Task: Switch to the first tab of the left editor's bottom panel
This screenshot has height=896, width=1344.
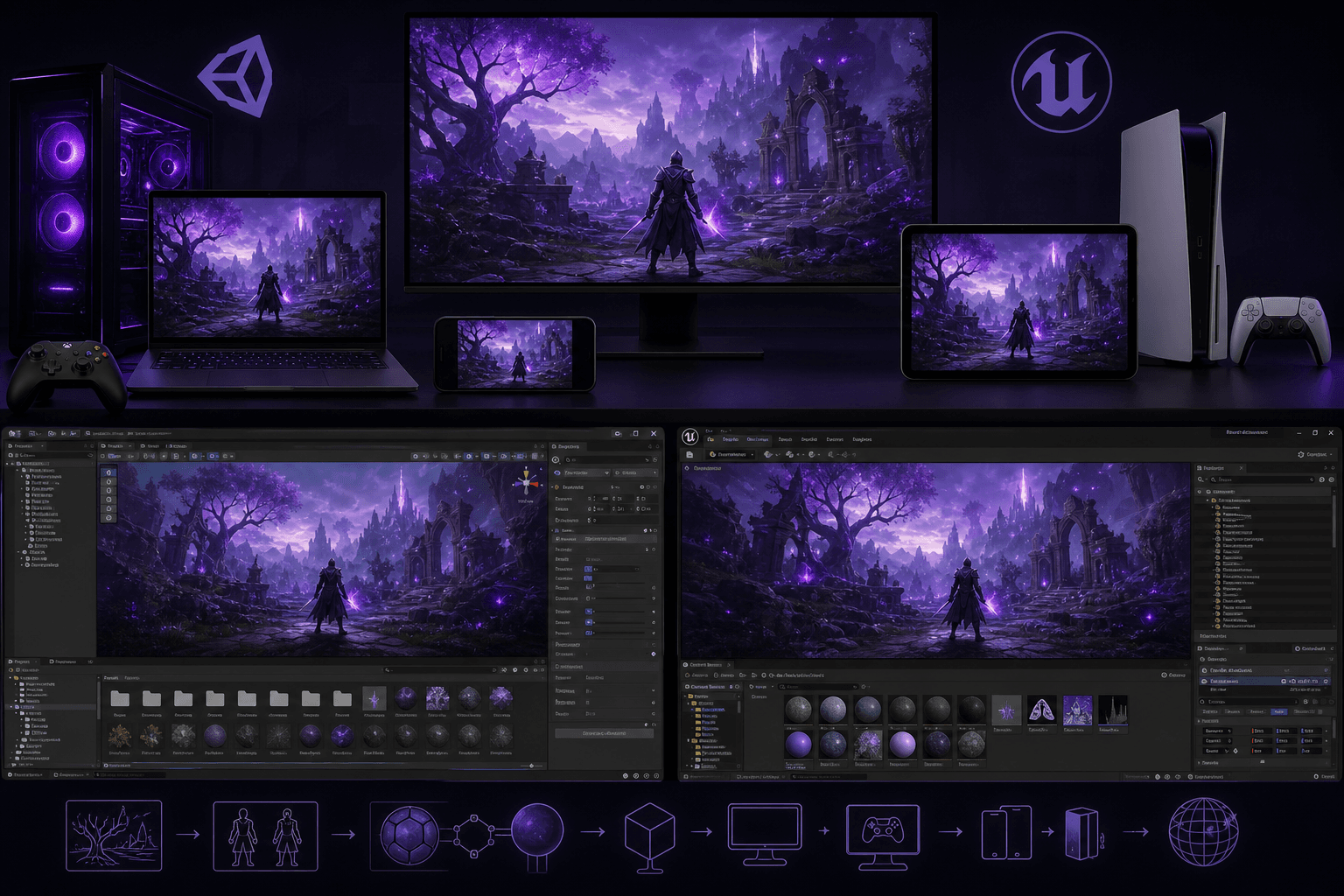Action: click(21, 661)
